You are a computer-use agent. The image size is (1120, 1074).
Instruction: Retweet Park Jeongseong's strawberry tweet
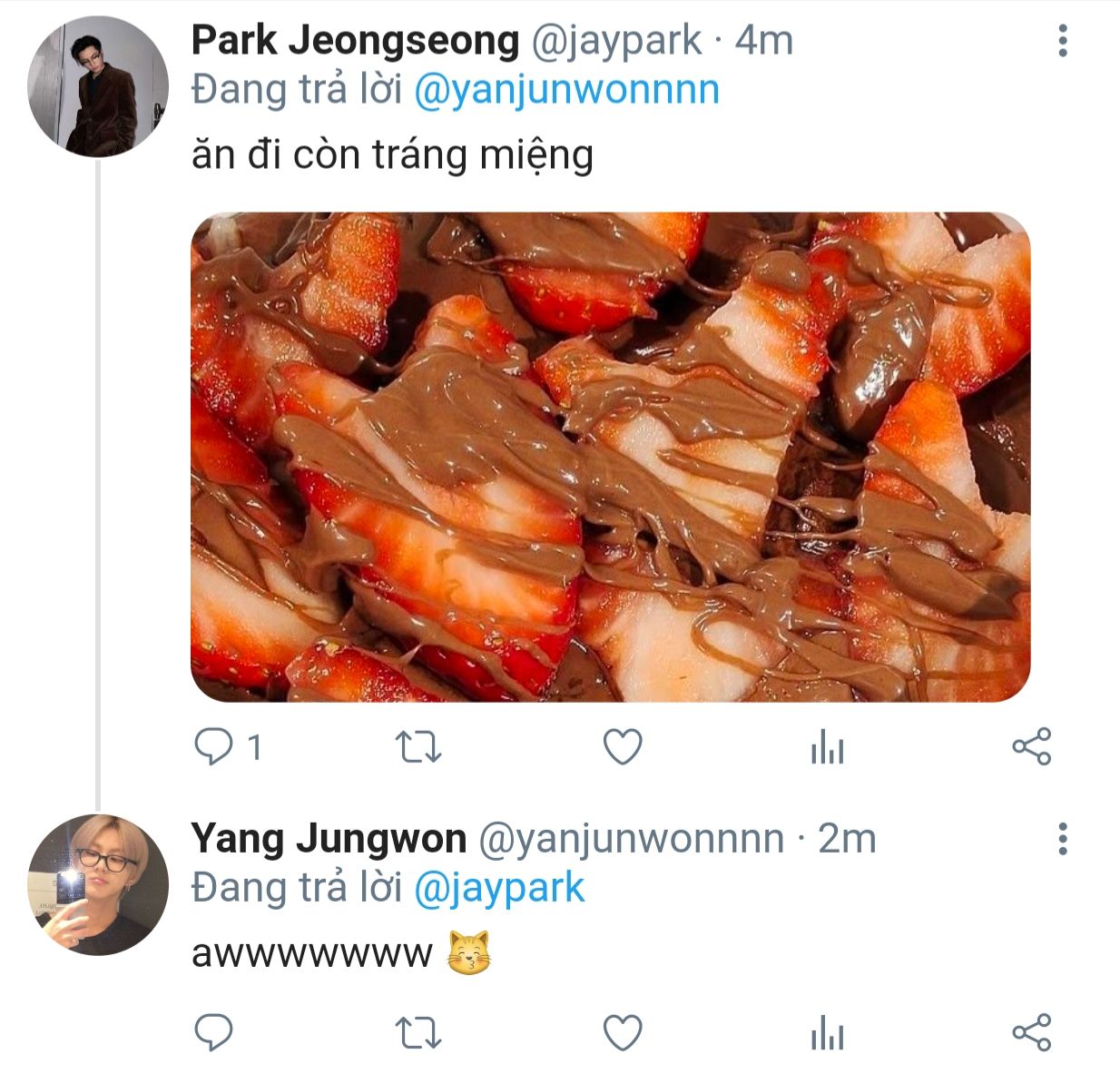(419, 748)
